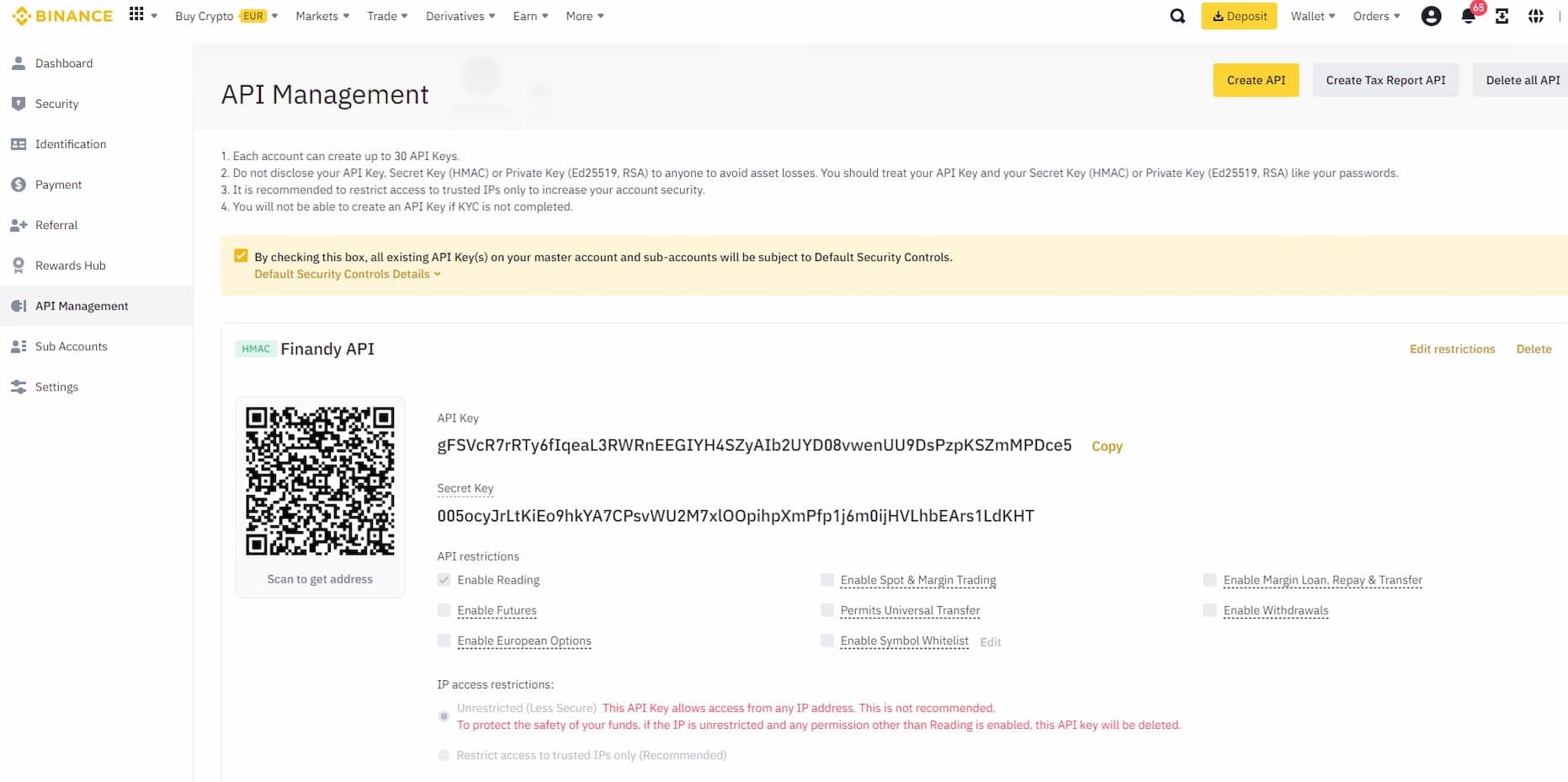Viewport: 1568px width, 782px height.
Task: Expand Derivatives dropdown menu
Action: click(x=460, y=16)
